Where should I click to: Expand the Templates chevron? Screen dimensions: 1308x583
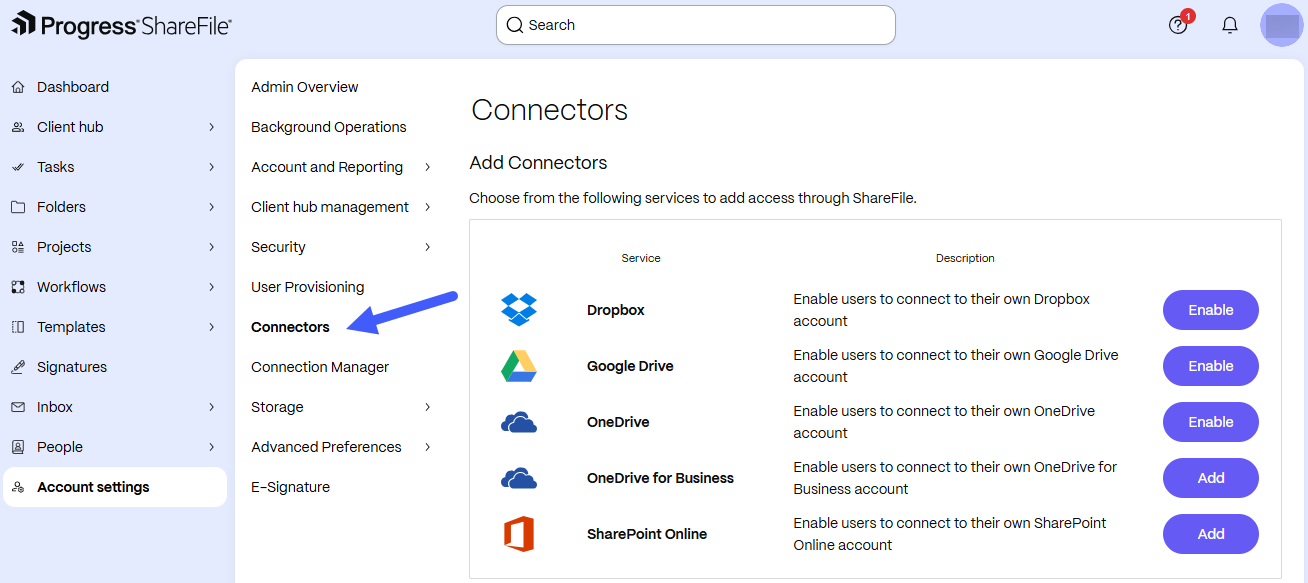[x=211, y=327]
